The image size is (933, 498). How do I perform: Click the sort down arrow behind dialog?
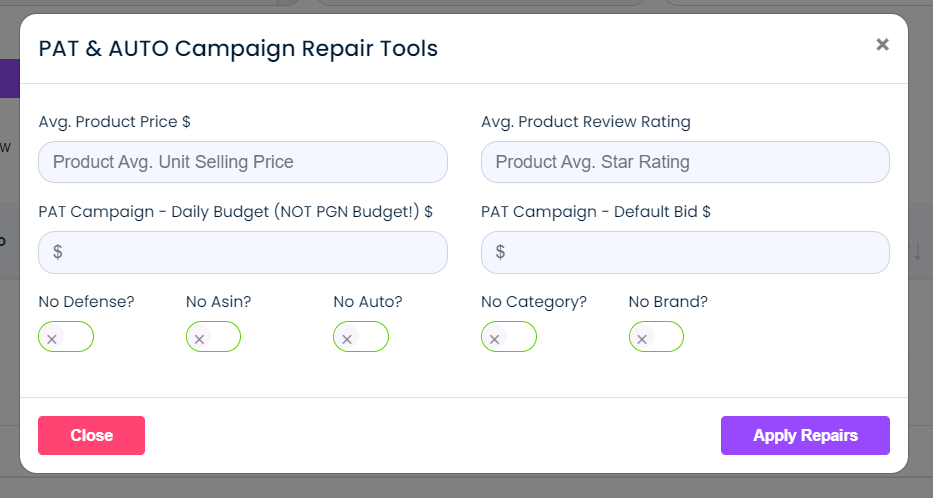click(918, 251)
